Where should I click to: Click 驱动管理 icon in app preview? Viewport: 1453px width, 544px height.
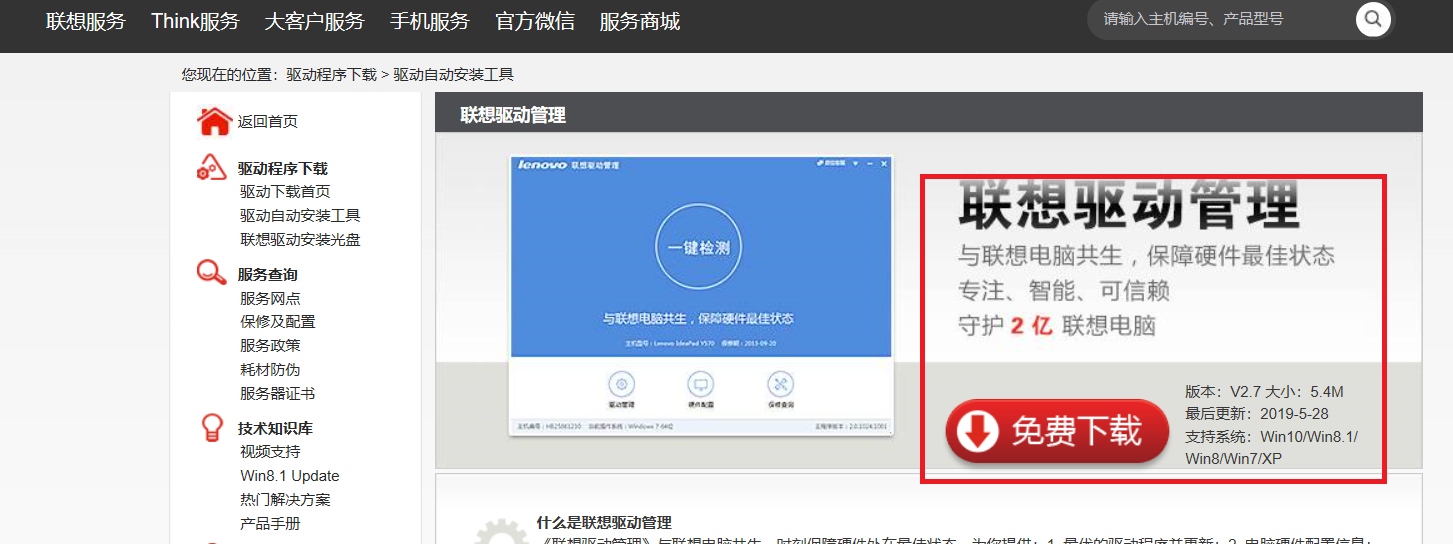pos(622,385)
